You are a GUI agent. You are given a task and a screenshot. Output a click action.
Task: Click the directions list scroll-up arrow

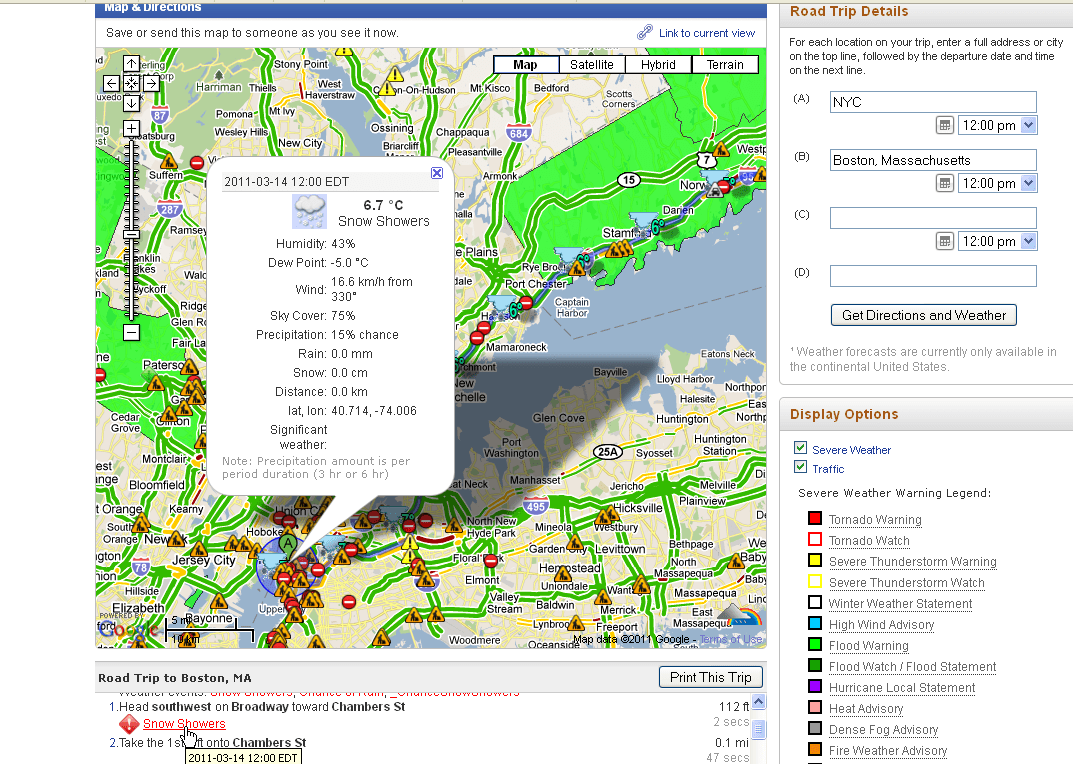pyautogui.click(x=758, y=702)
